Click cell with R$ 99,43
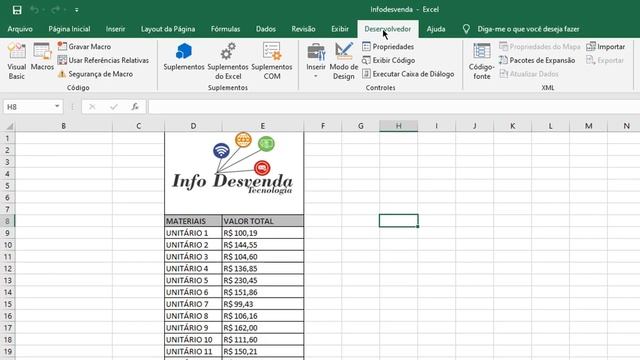This screenshot has height=360, width=640. point(263,304)
